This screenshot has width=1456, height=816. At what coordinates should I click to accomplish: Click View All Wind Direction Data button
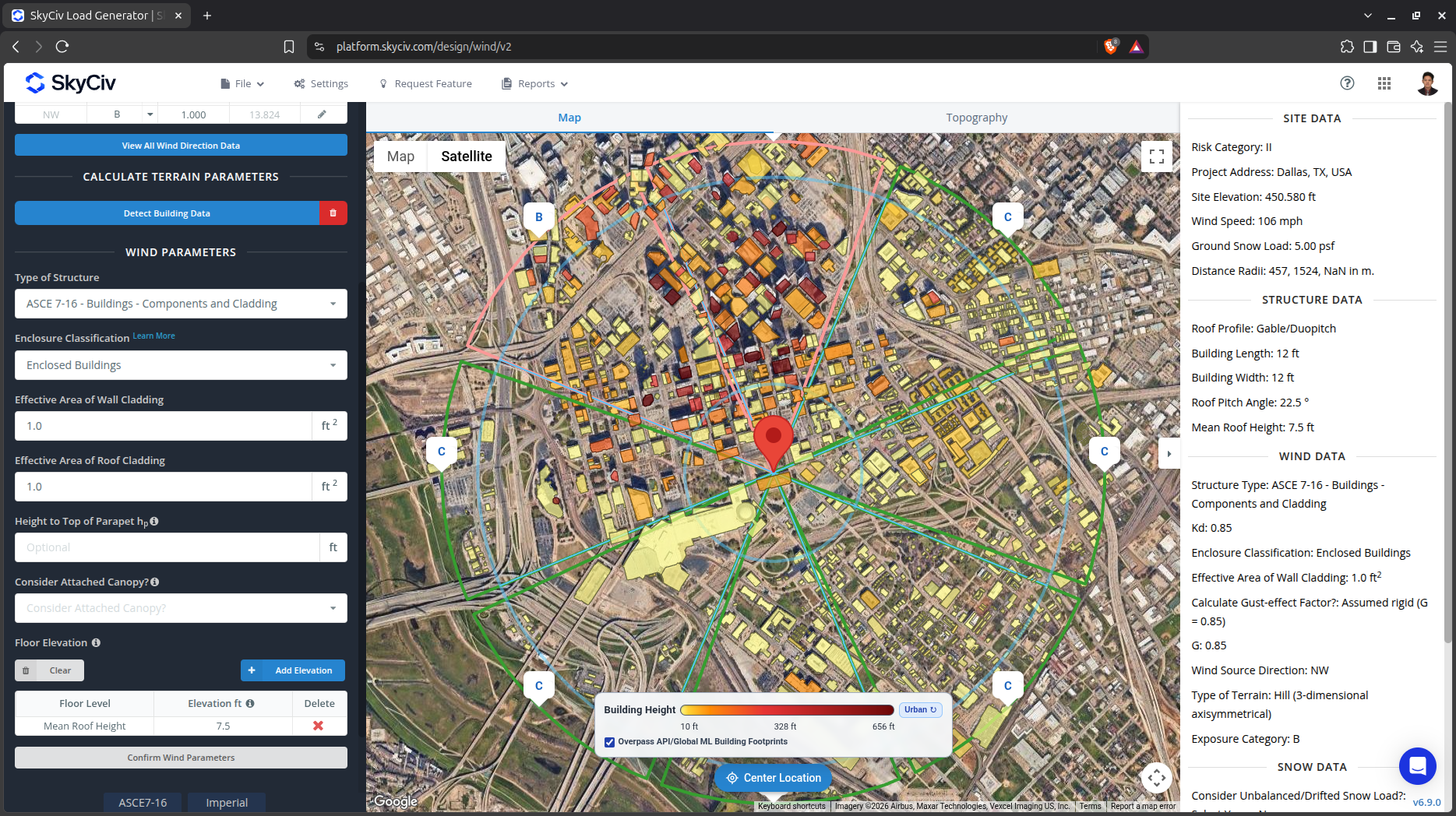181,146
